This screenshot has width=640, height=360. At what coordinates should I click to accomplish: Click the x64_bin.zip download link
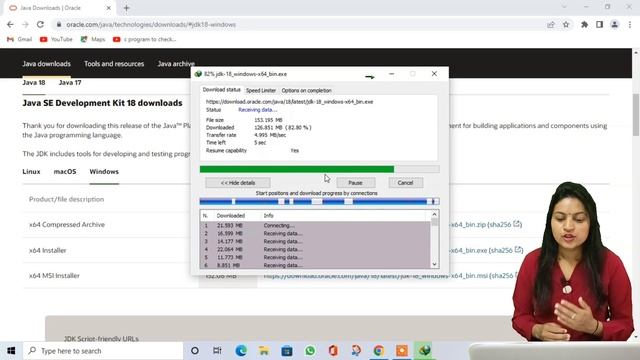point(468,224)
